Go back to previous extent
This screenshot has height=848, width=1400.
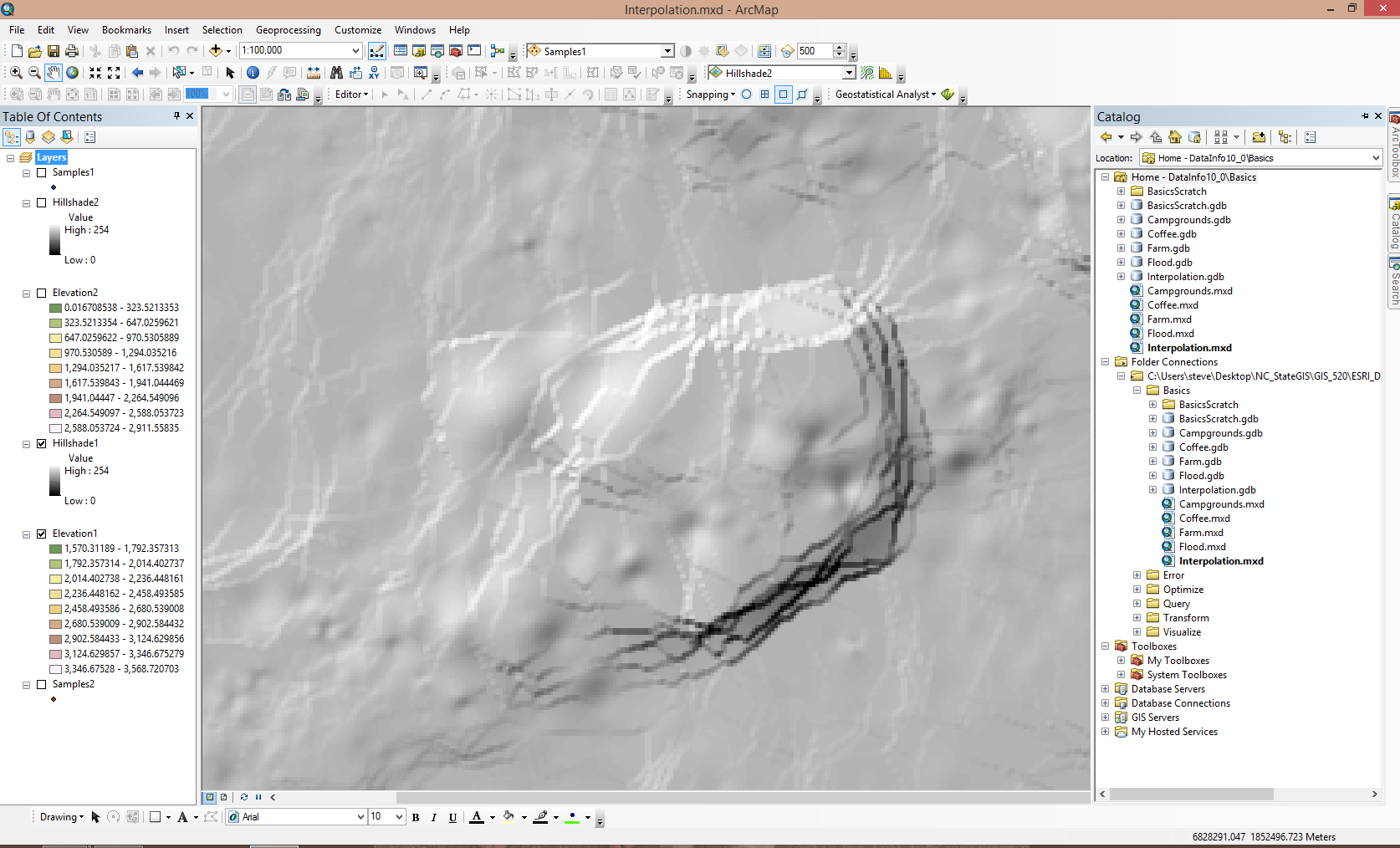point(137,73)
